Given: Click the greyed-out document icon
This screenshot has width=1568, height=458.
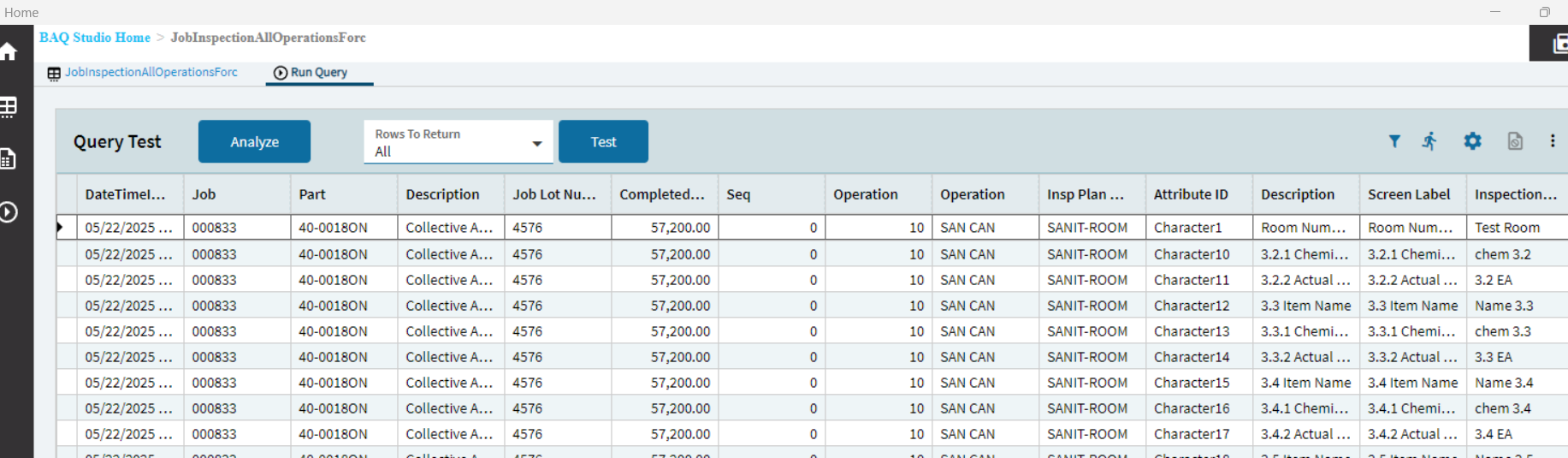Looking at the screenshot, I should (x=1515, y=141).
